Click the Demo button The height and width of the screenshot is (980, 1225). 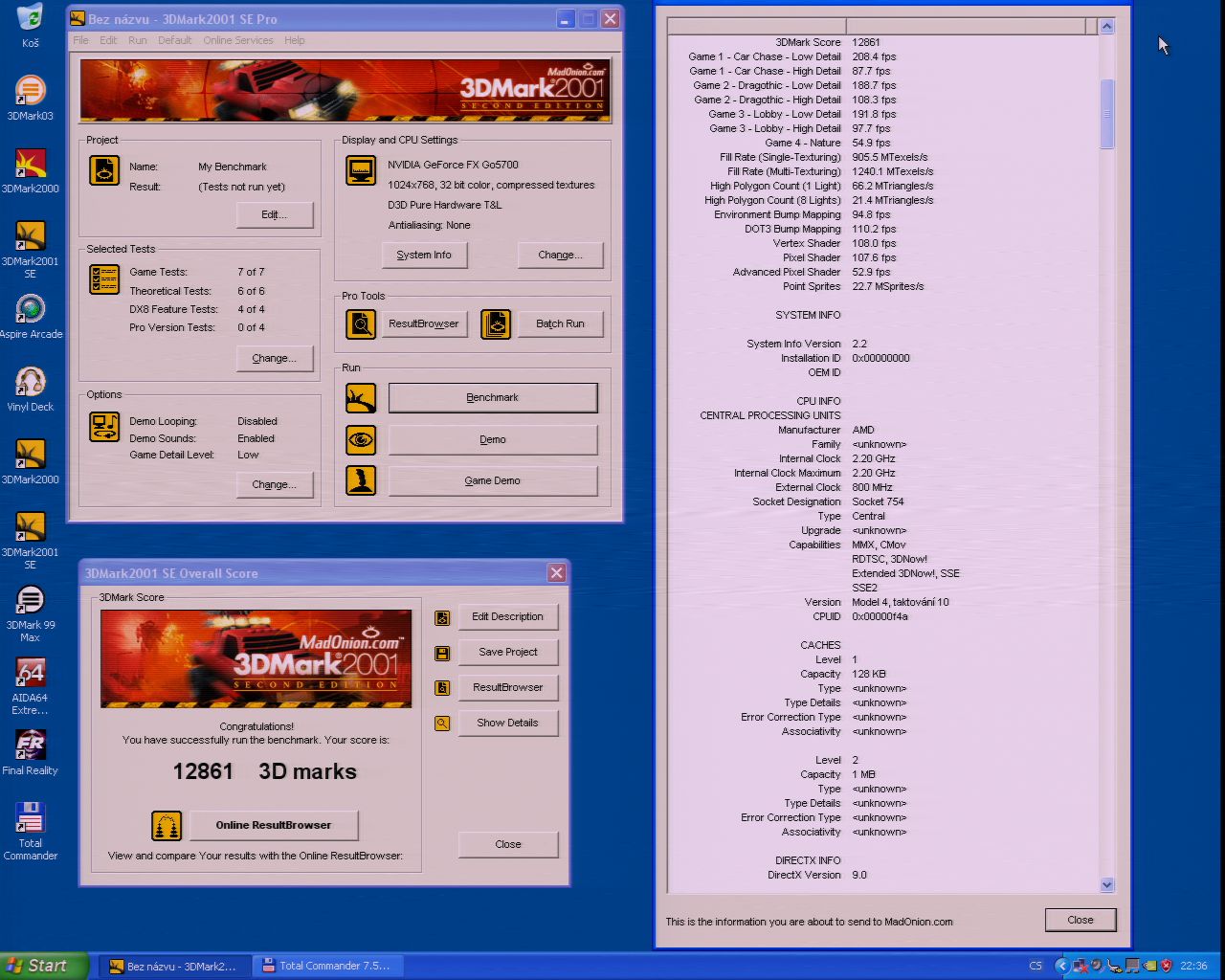click(x=493, y=439)
